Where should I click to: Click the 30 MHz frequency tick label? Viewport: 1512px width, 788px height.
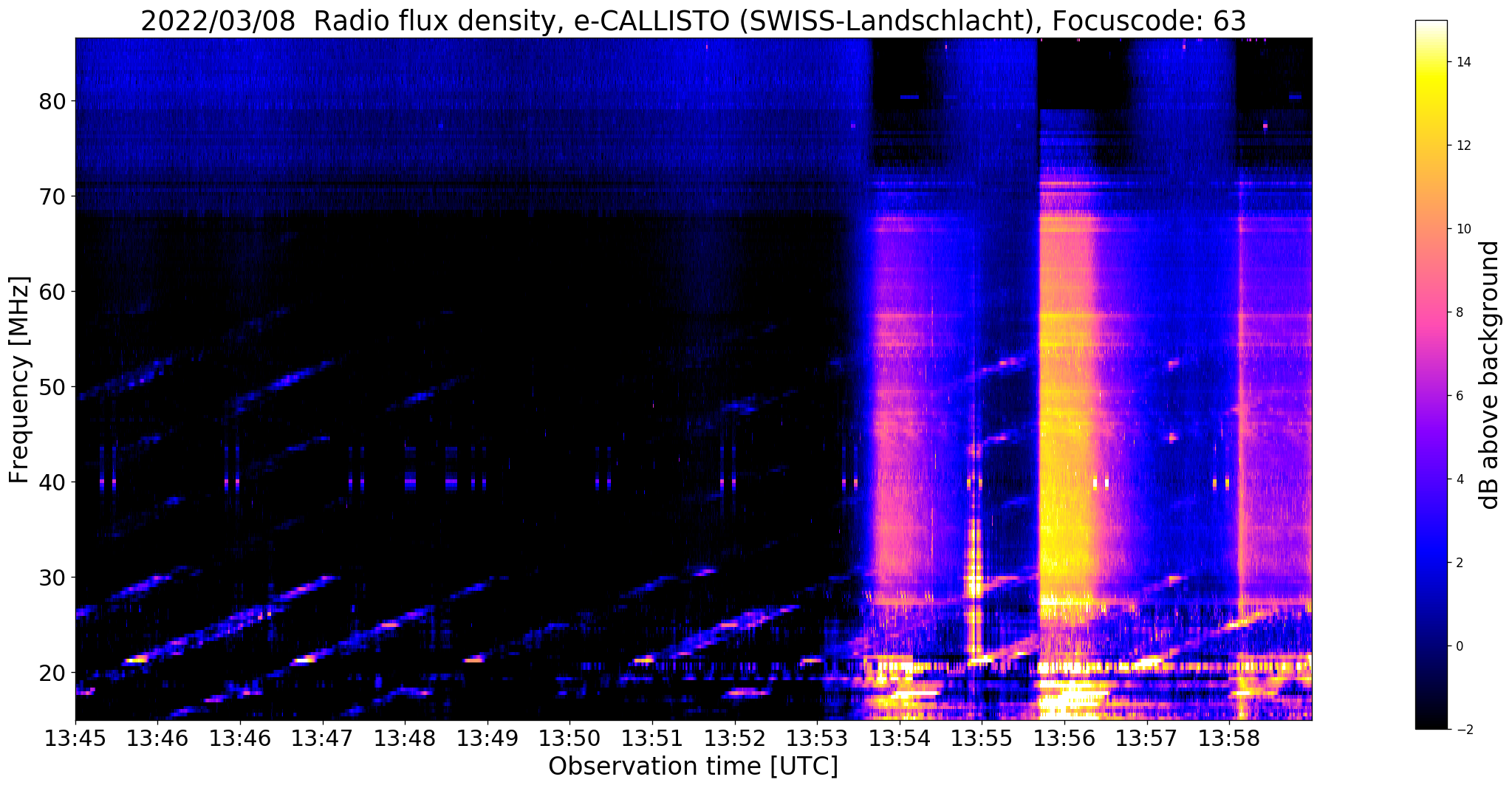point(52,578)
